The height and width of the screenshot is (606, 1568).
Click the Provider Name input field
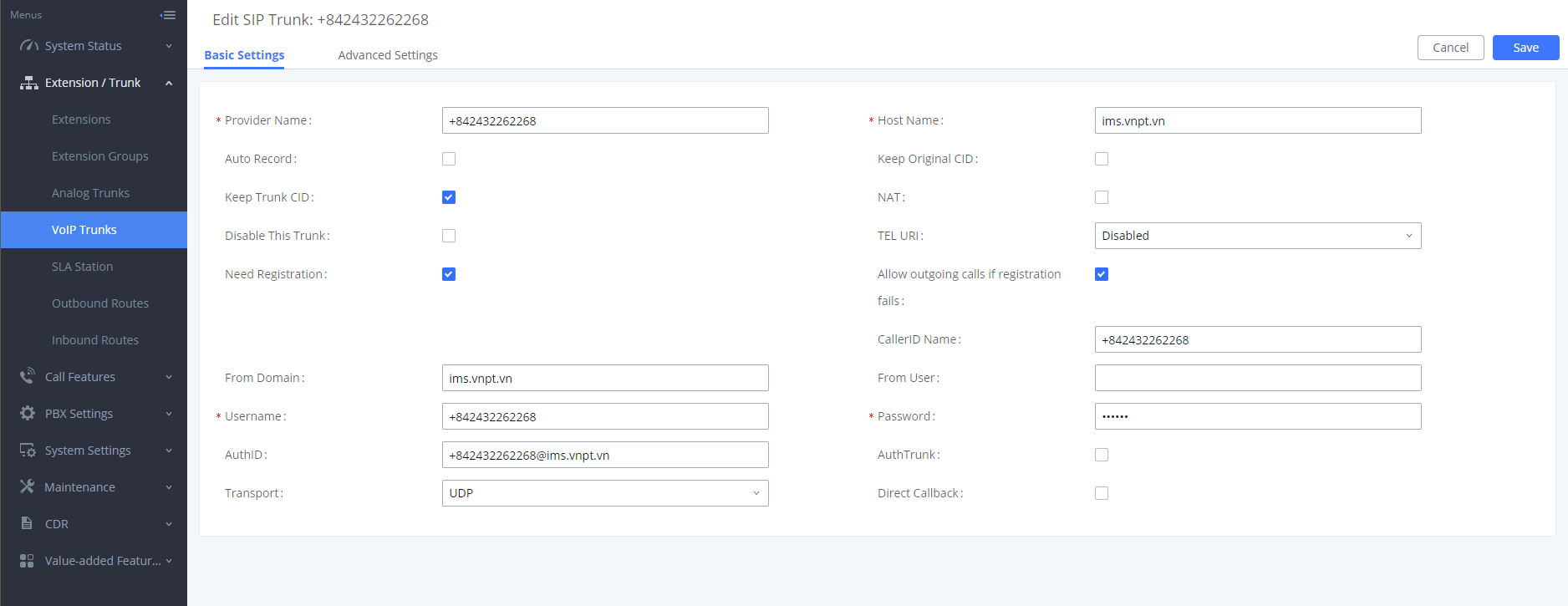pyautogui.click(x=605, y=120)
